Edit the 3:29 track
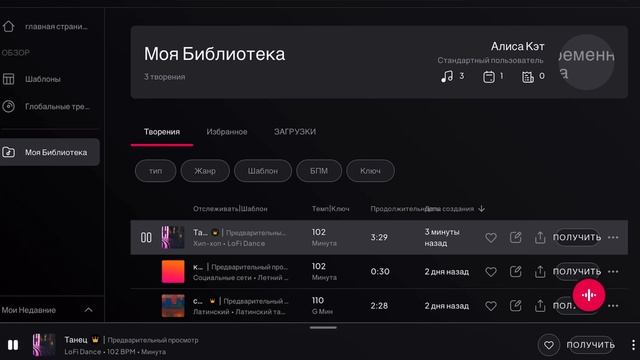 [x=516, y=237]
